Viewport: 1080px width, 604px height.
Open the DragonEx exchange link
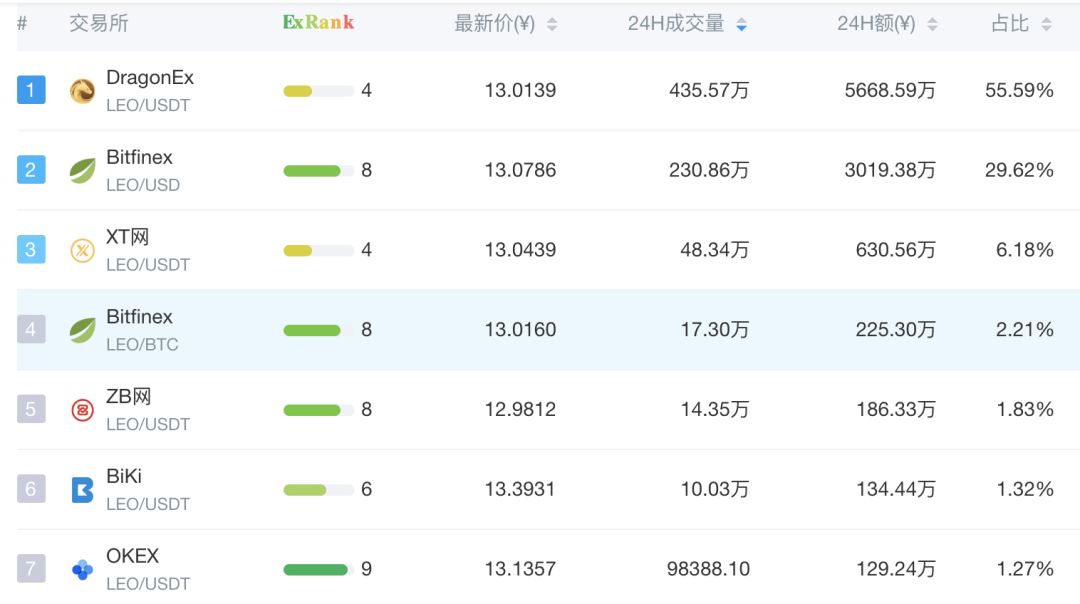tap(150, 78)
